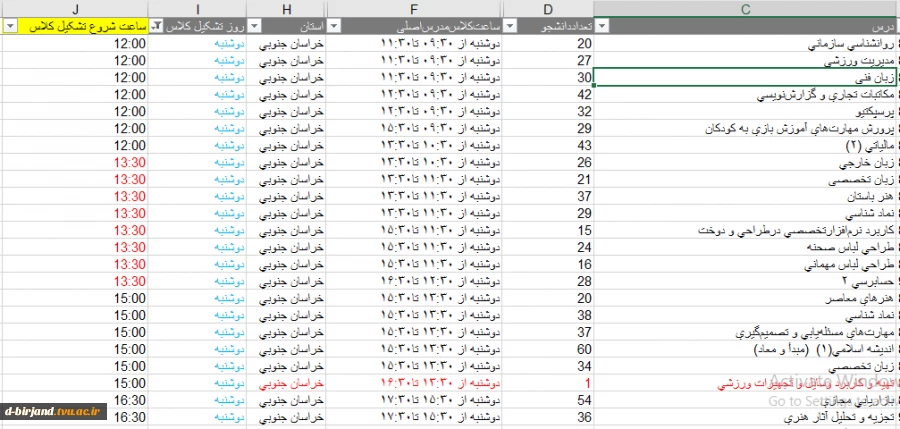Screen dimensions: 900x429
Task: Open the filter dropdown for ساعت‌کلاس‌مدرس‌اصلی column
Action: tap(334, 26)
